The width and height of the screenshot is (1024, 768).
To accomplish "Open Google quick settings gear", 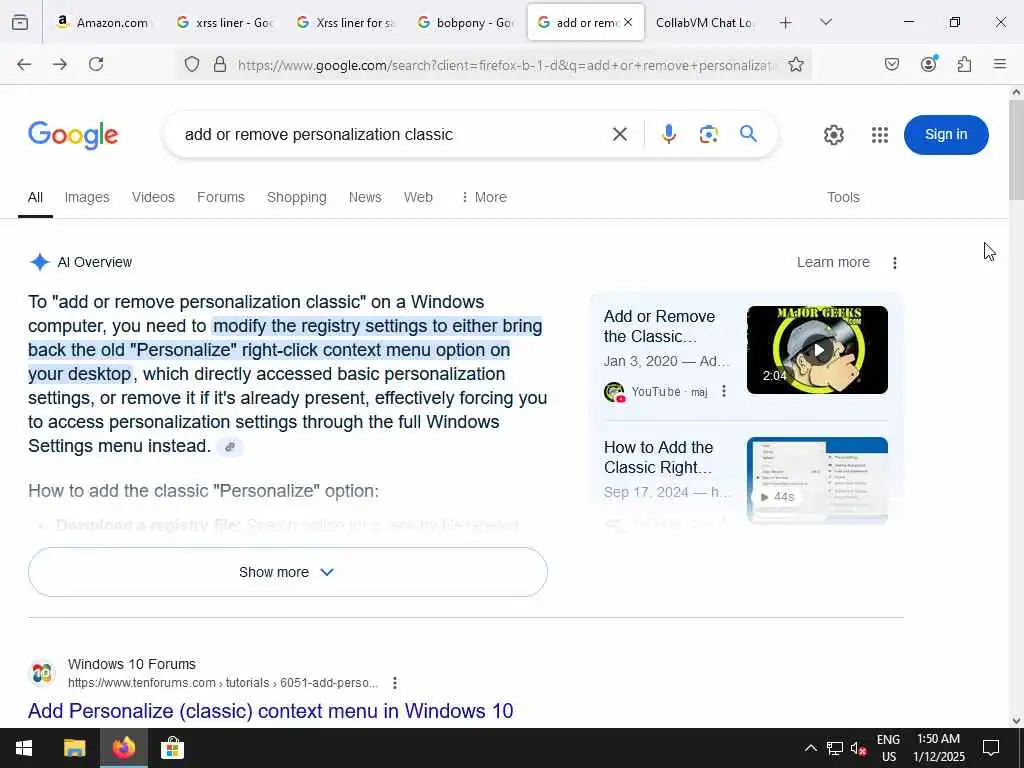I will (x=834, y=135).
